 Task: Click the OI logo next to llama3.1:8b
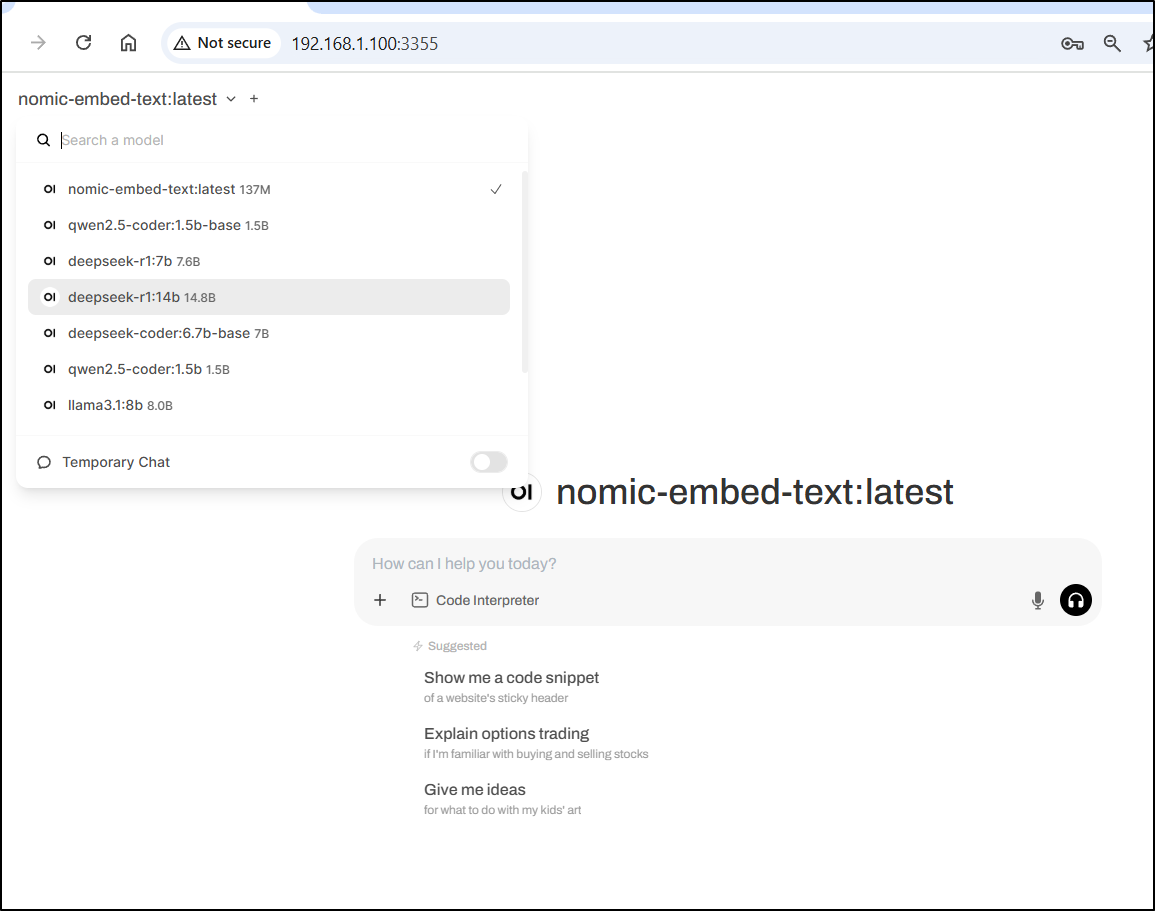point(49,405)
